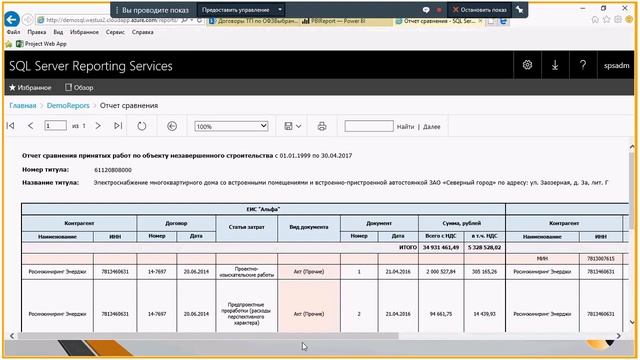Open sharing toolbar chat icon
This screenshot has width=640, height=360.
(426, 10)
